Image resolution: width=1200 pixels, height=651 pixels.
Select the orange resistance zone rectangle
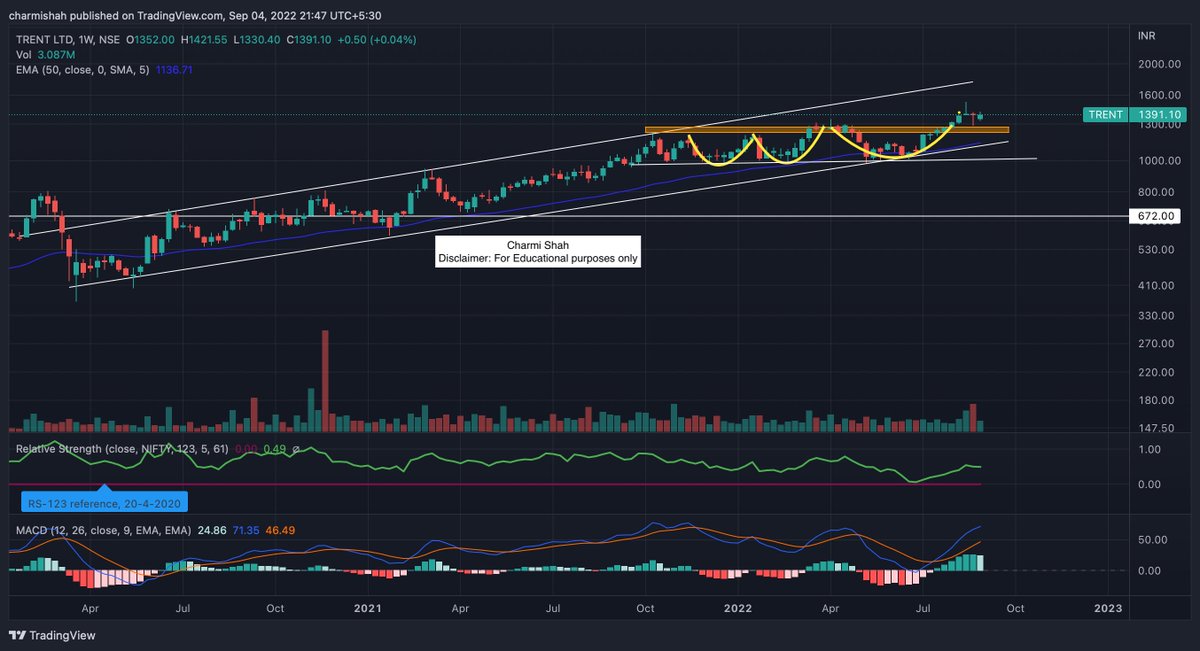point(827,130)
